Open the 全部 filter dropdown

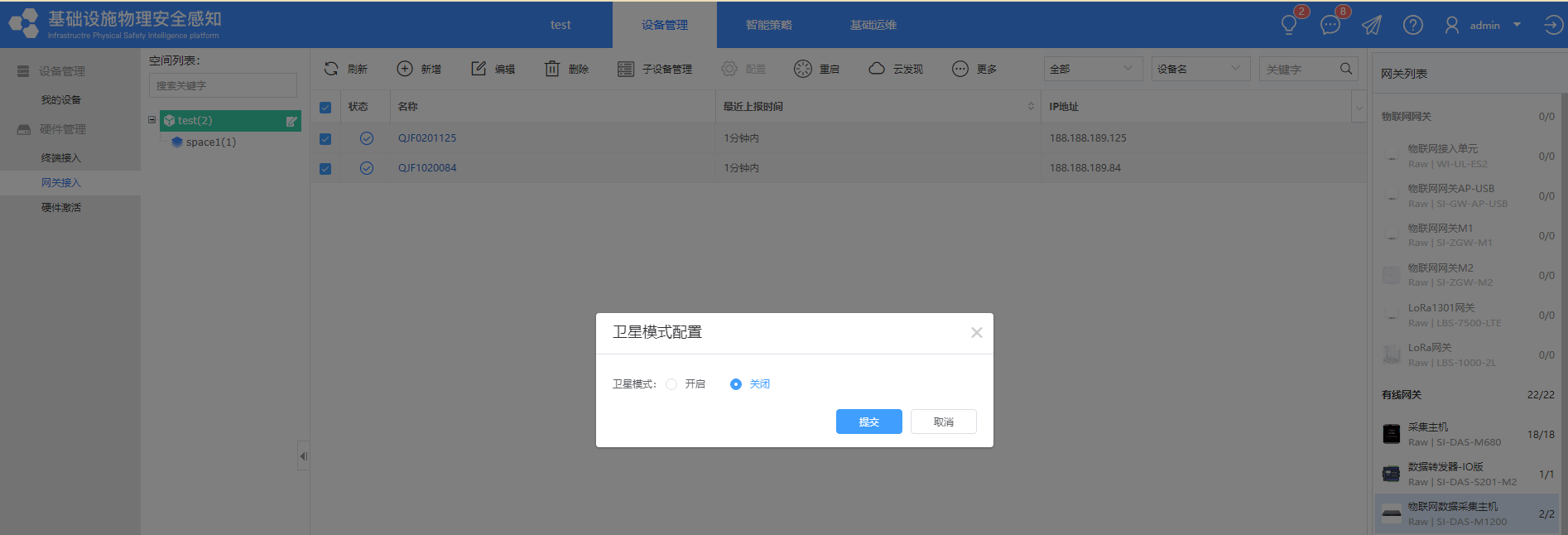pyautogui.click(x=1092, y=69)
